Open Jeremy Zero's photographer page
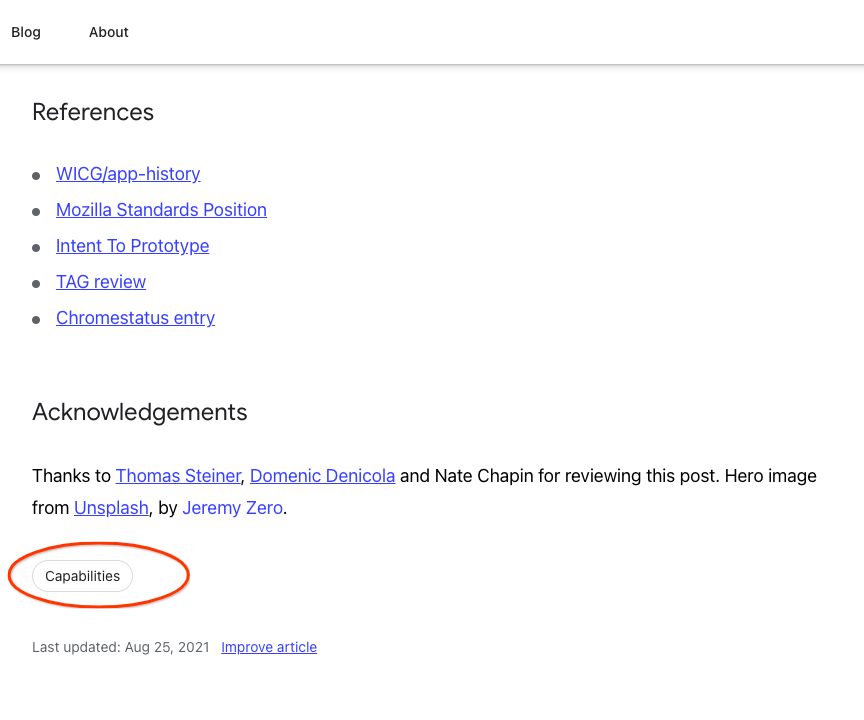Viewport: 864px width, 720px height. (x=232, y=508)
